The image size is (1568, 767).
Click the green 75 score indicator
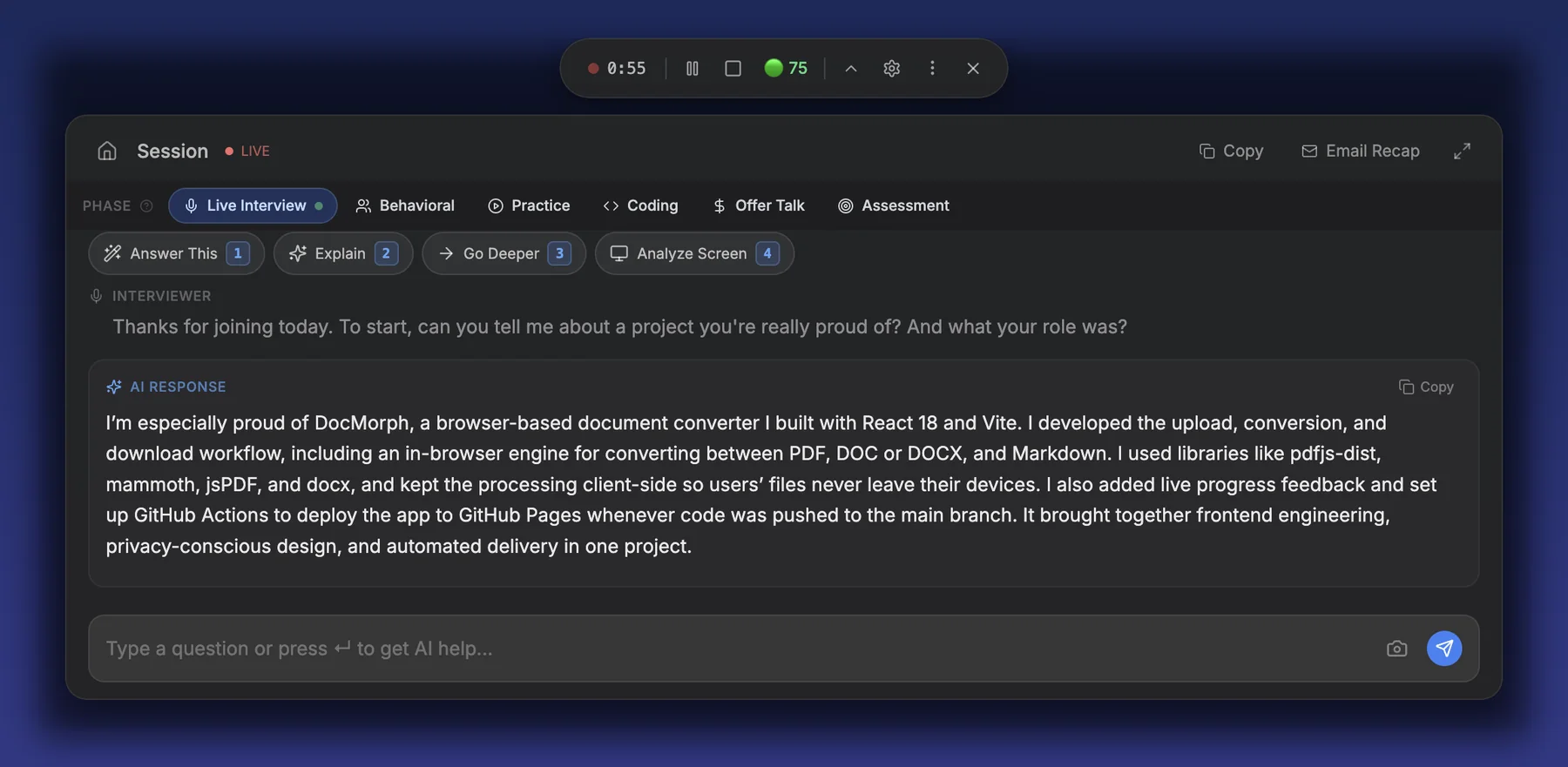(x=786, y=68)
